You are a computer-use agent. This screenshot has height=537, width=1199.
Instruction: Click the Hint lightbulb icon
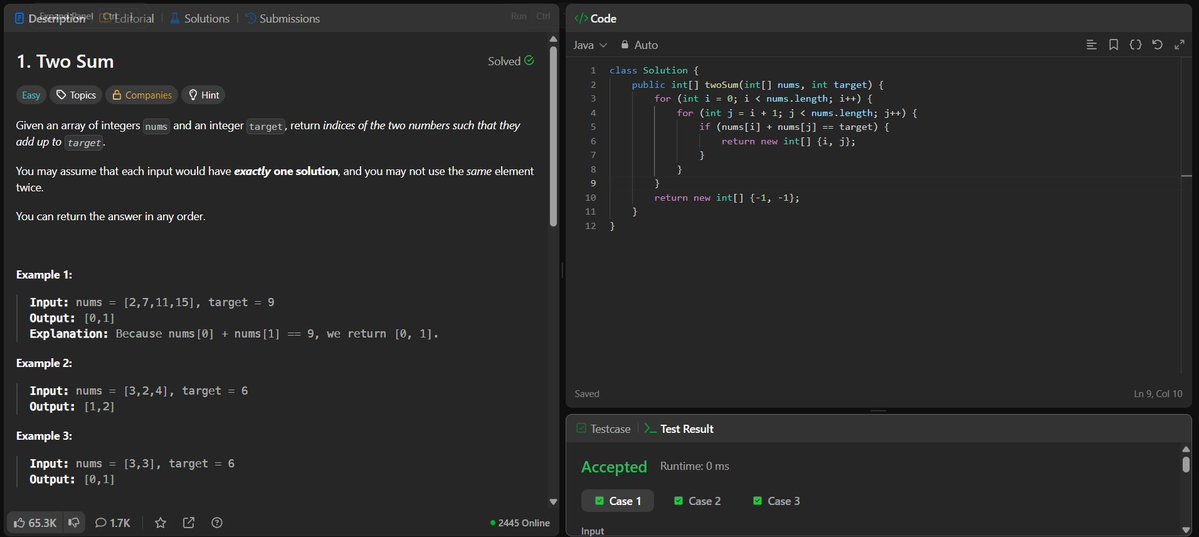(x=193, y=95)
